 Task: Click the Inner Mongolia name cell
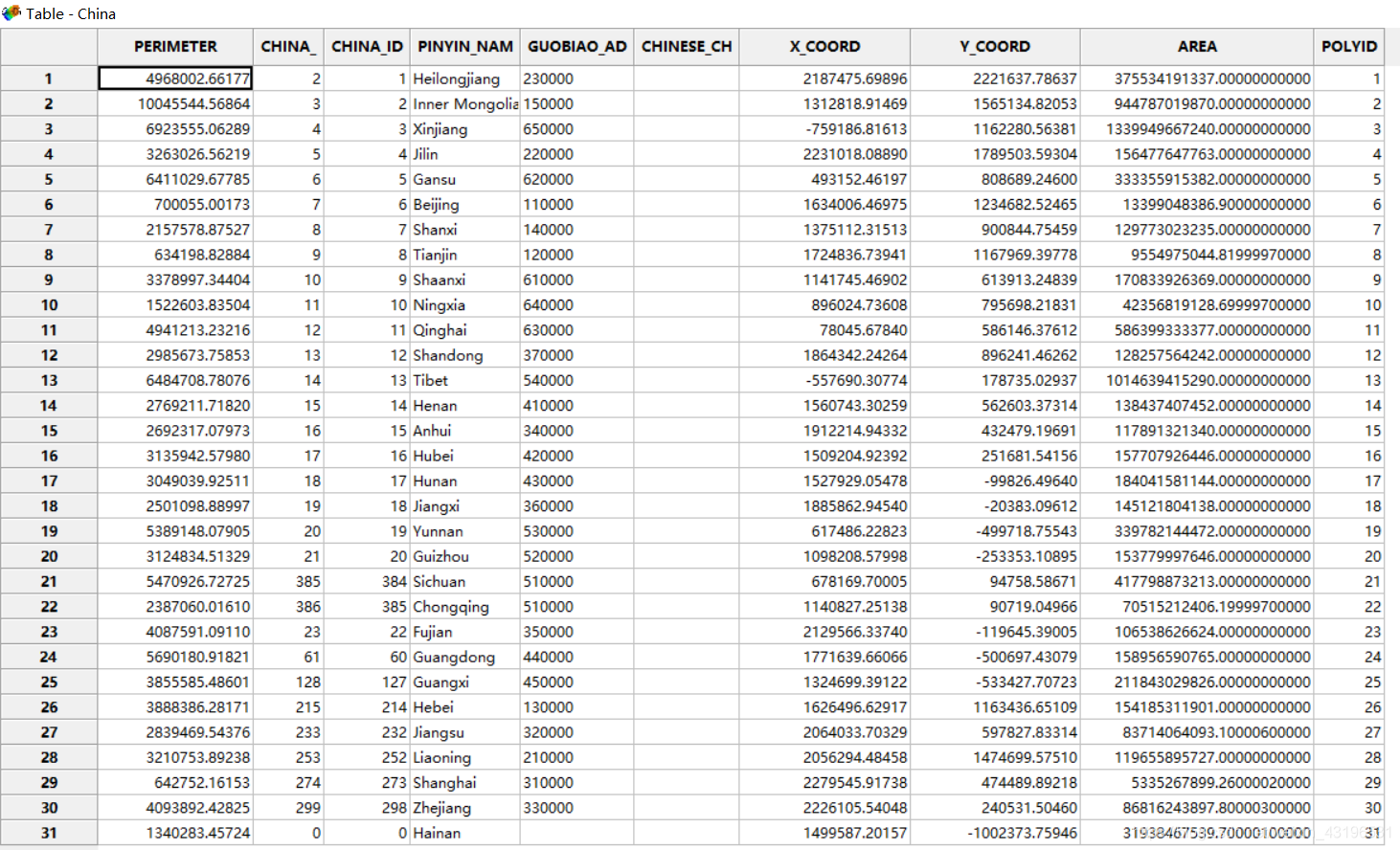point(465,103)
